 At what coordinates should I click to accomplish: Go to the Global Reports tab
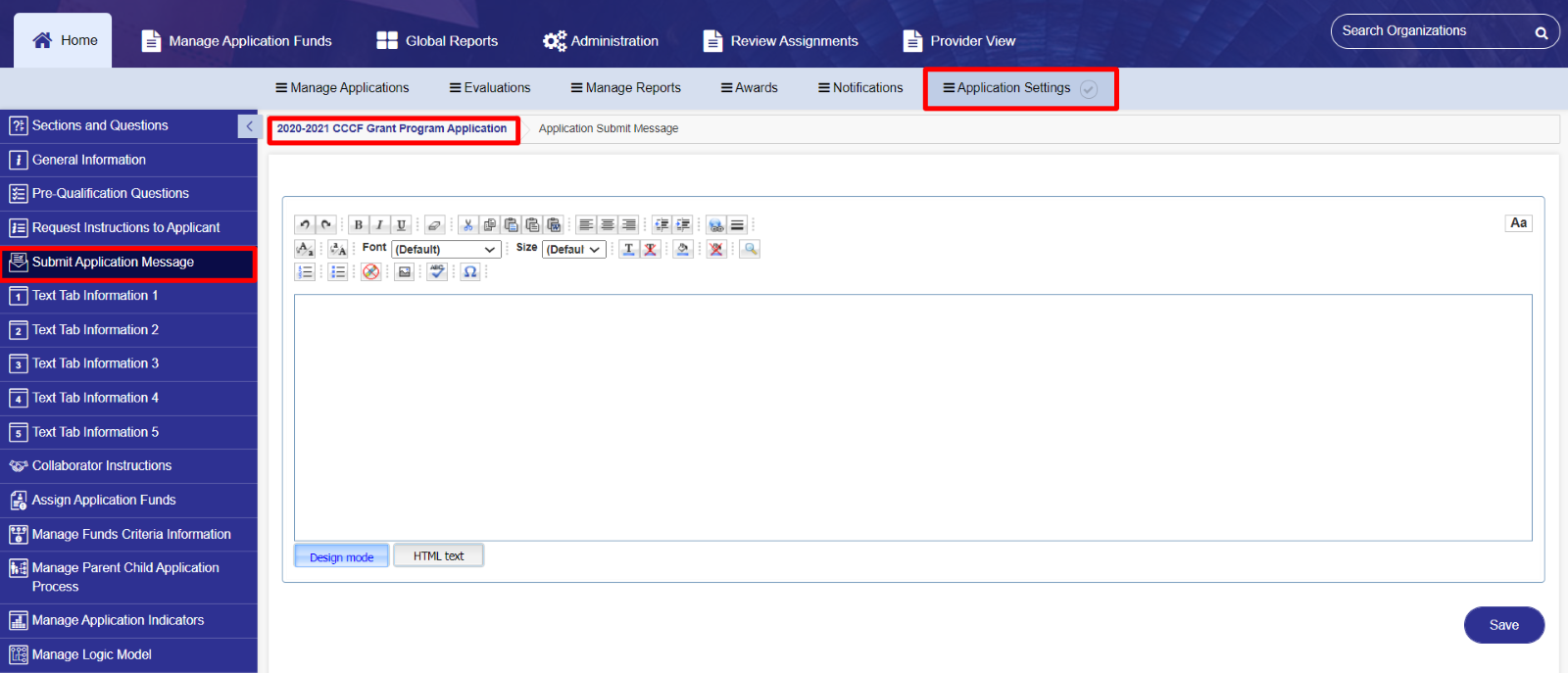tap(437, 40)
